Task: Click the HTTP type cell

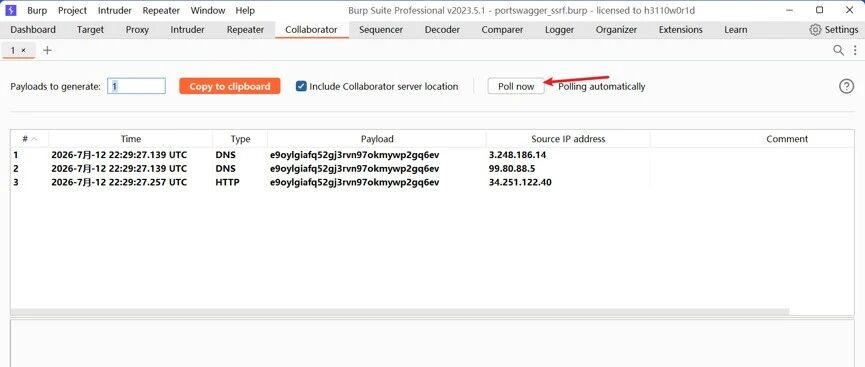Action: coord(227,182)
